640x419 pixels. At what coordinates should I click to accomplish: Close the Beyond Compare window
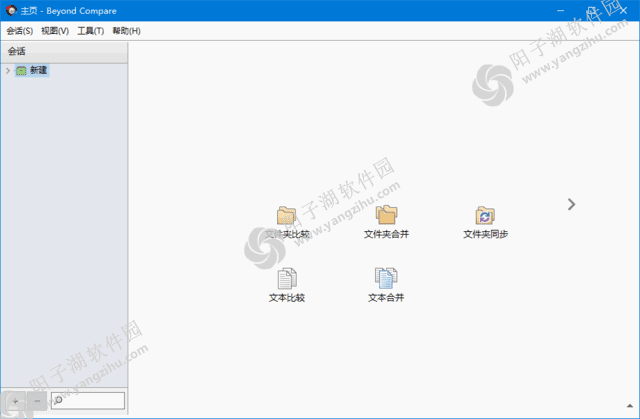pyautogui.click(x=623, y=11)
